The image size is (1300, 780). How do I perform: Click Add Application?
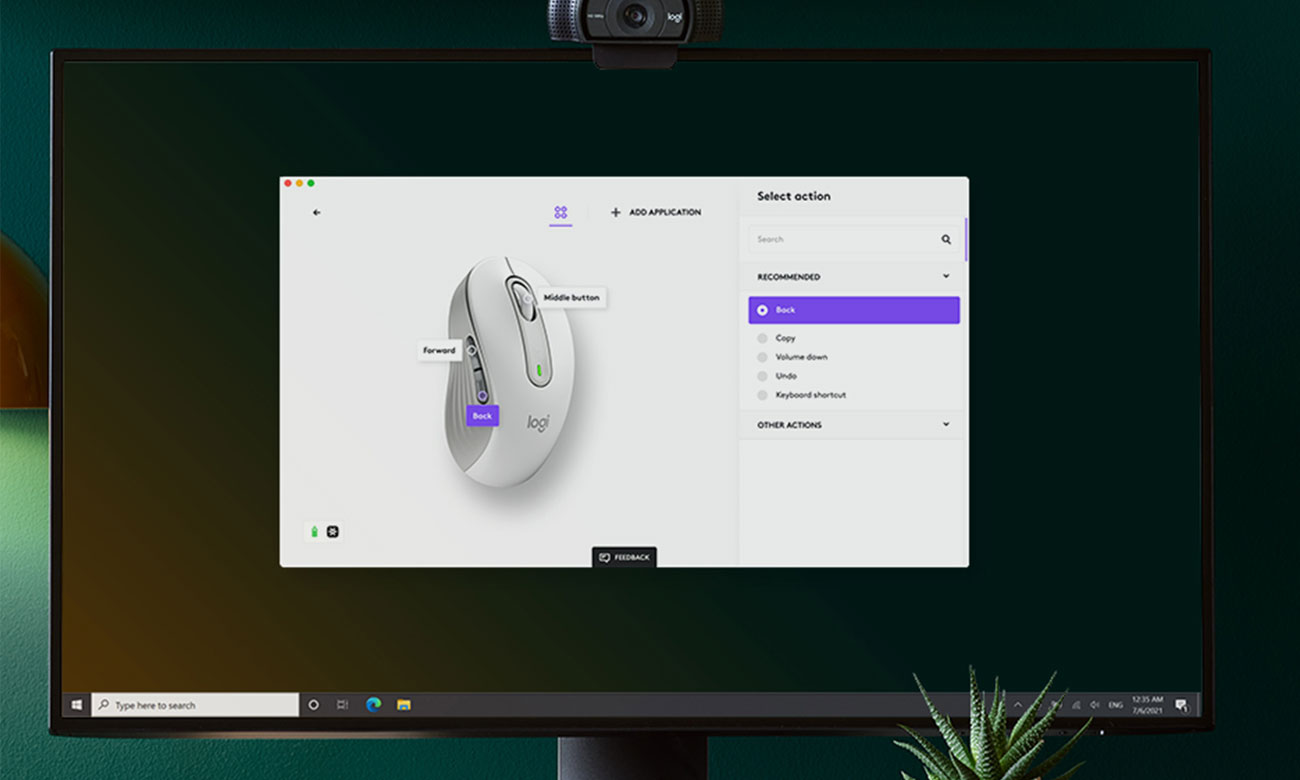coord(656,213)
